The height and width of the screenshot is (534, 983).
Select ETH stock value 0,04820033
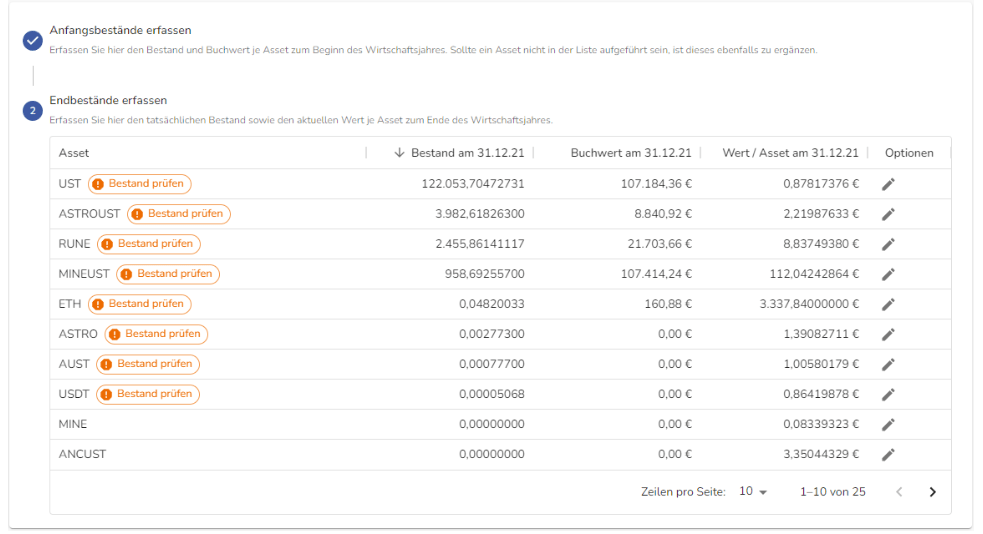pos(492,304)
